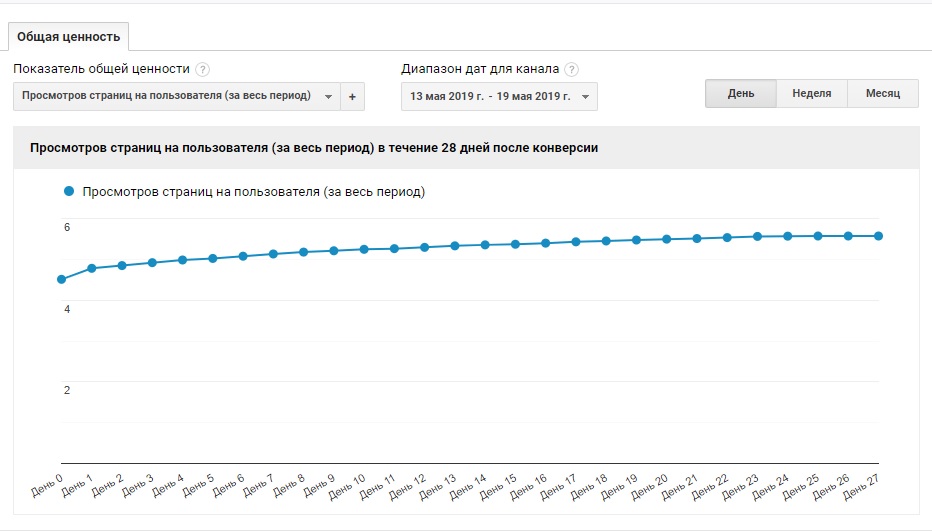
Task: Add another metric with the plus button
Action: click(352, 96)
